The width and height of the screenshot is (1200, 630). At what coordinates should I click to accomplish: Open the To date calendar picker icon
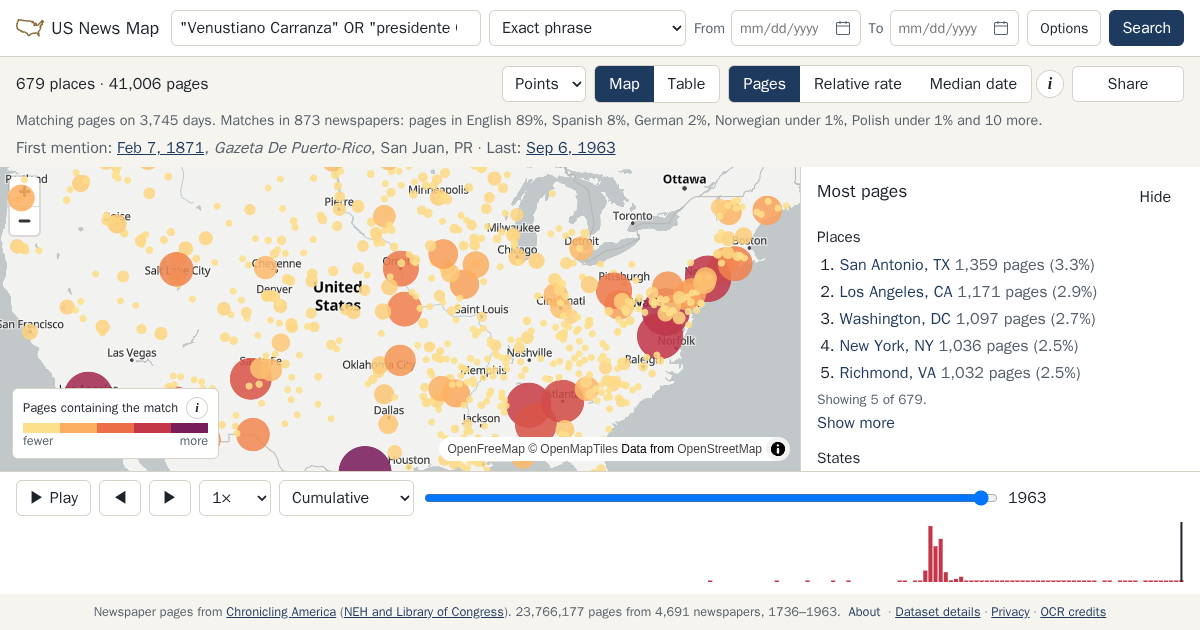click(1001, 28)
